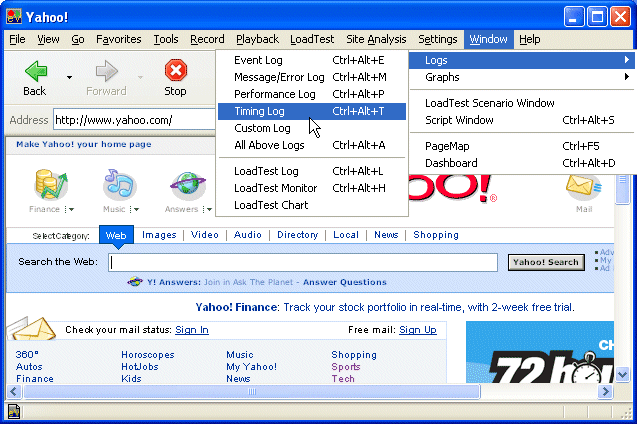The image size is (637, 424).
Task: Select the Web search category tab
Action: point(116,235)
